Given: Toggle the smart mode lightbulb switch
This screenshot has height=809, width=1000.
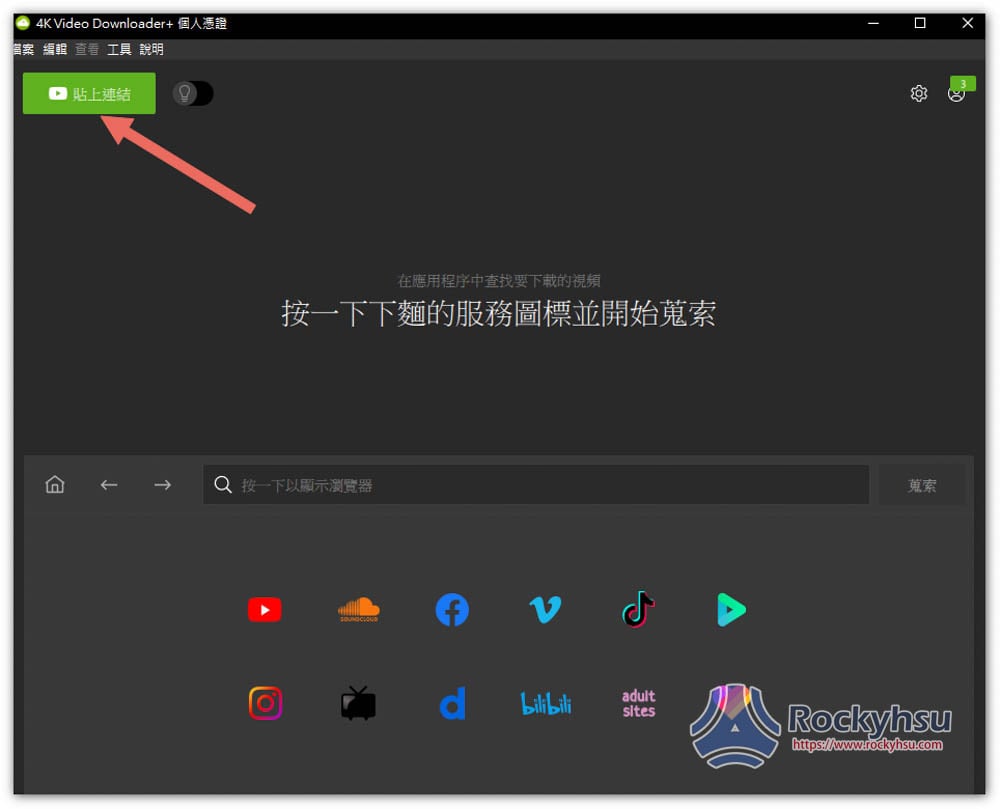Looking at the screenshot, I should [193, 94].
